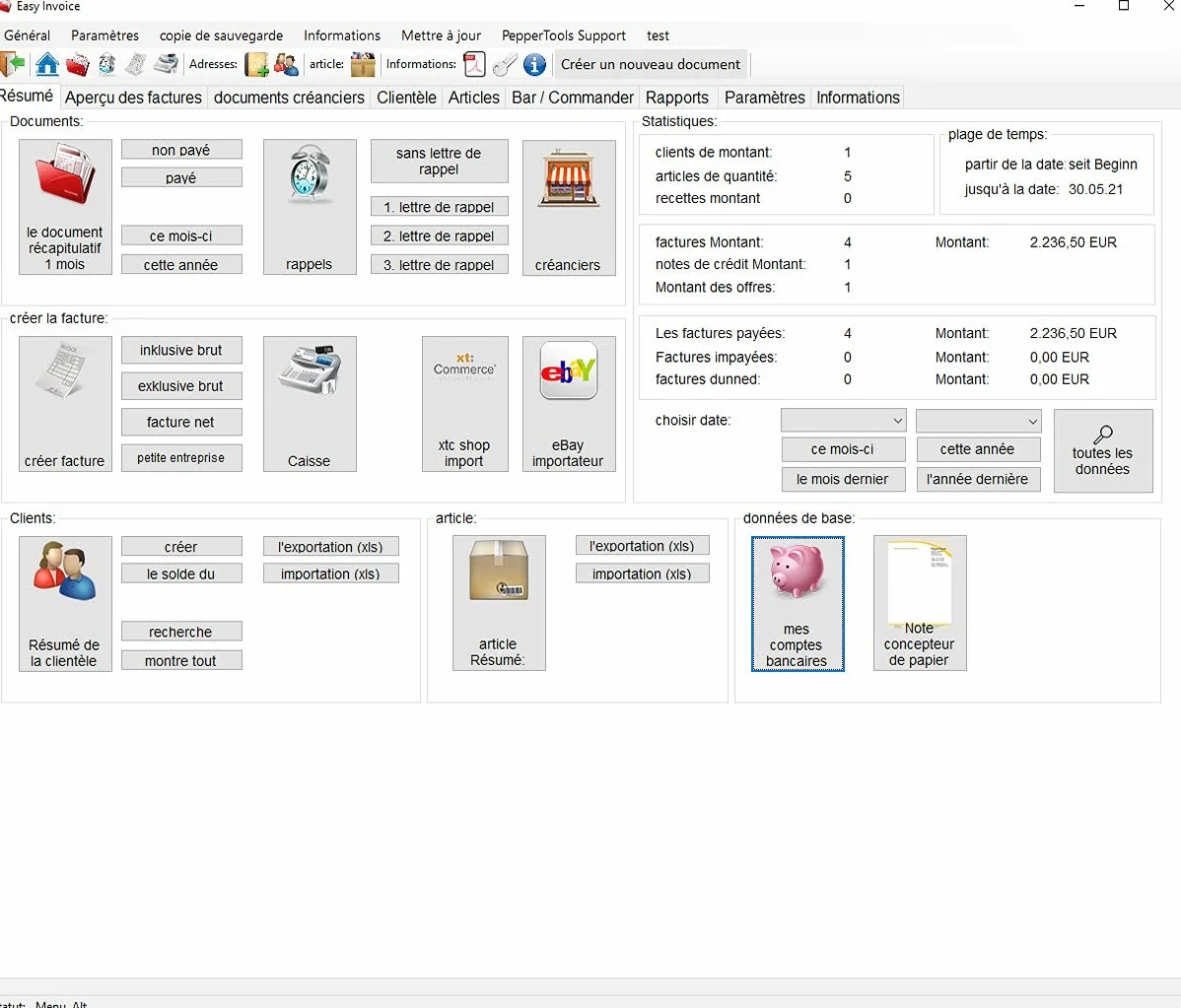1181x1008 pixels.
Task: Click the customers people toolbar icon
Action: 286,65
